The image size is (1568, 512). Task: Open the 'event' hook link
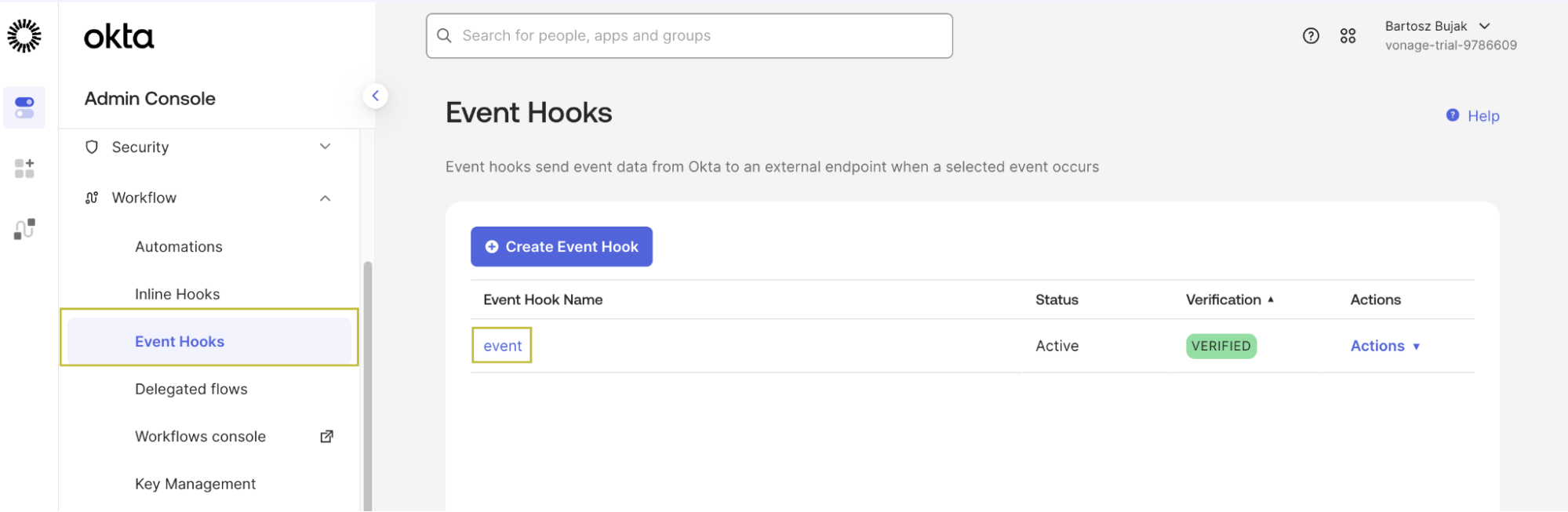pyautogui.click(x=502, y=346)
